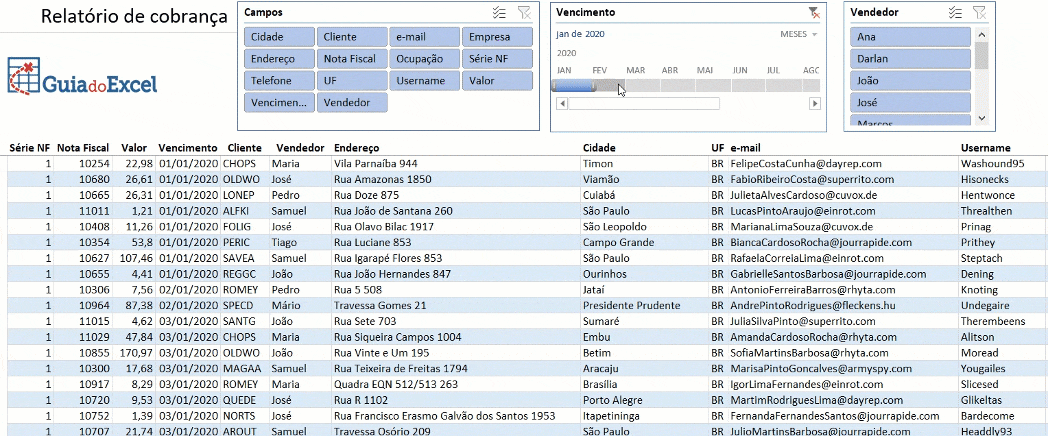Select the client cell PERIC

tap(245, 242)
